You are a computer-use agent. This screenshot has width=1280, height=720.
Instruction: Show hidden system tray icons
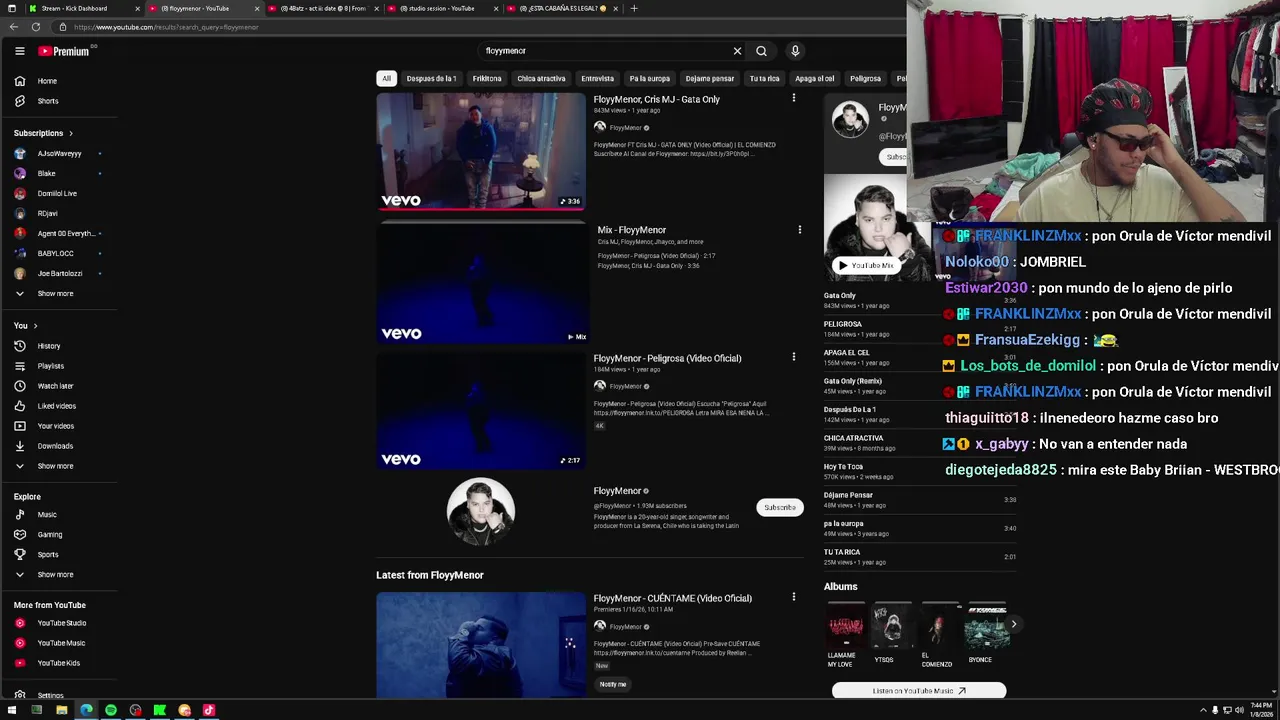coord(1203,710)
